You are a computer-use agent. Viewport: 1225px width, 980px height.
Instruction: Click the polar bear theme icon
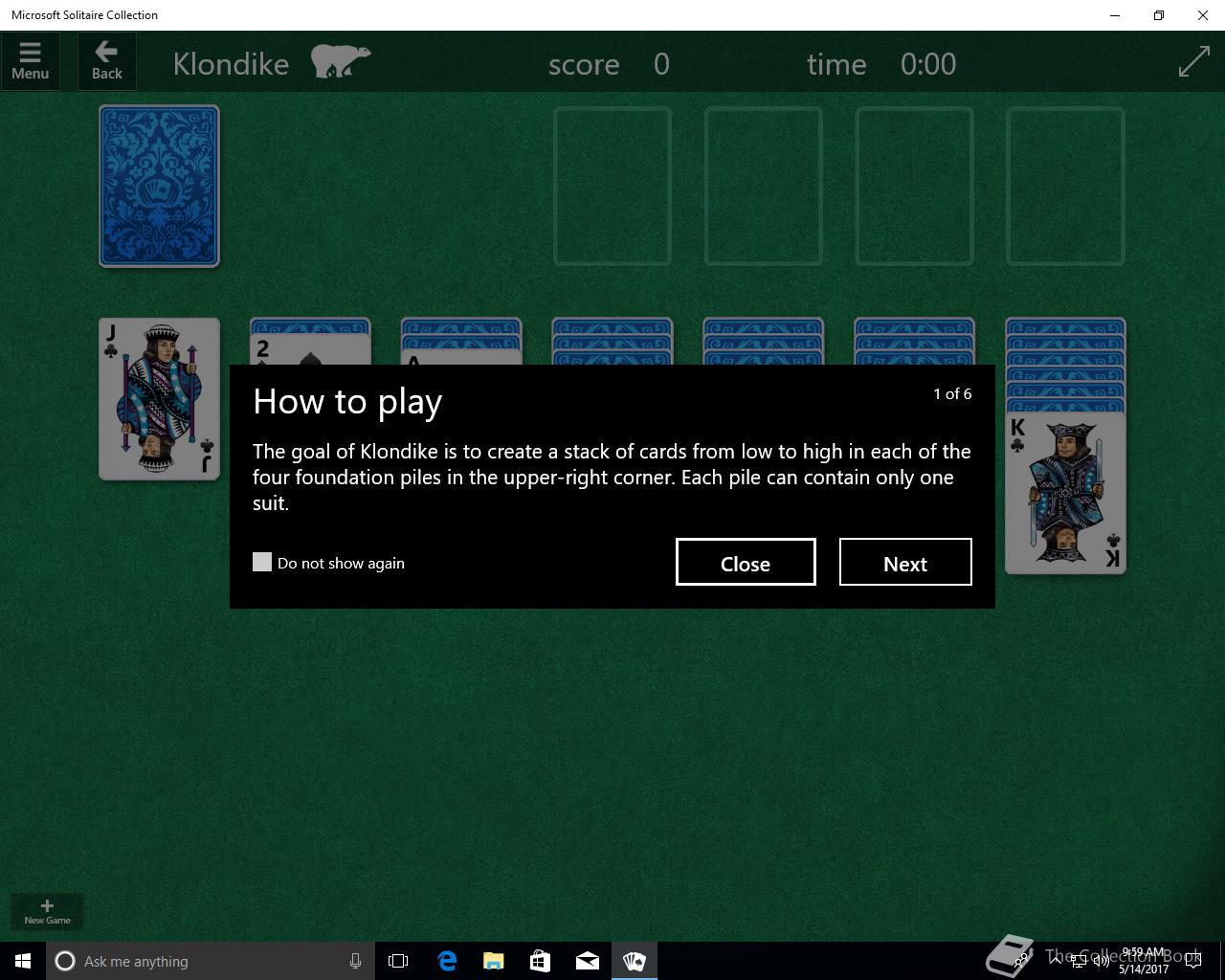pyautogui.click(x=341, y=60)
